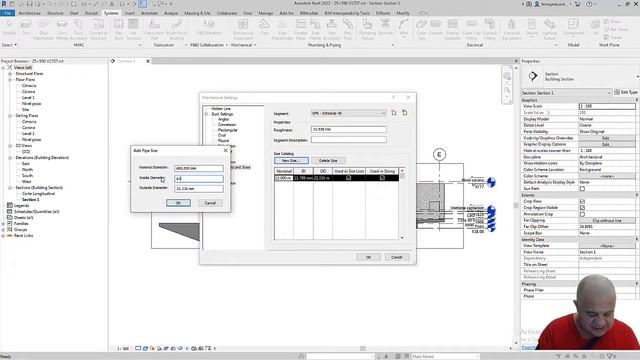Click the Size Catalog table scrollbar down arrow

(x=402, y=237)
